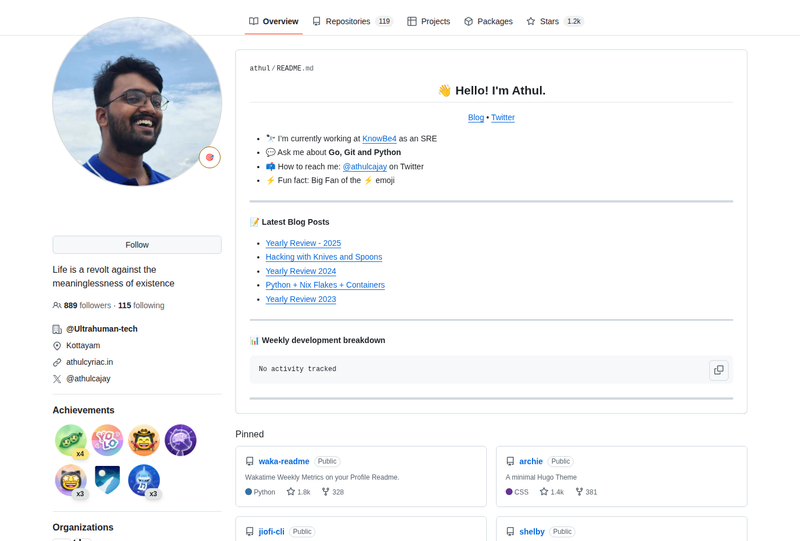Click the book icon in Overview tab
Screen dimensions: 800x541
254,21
